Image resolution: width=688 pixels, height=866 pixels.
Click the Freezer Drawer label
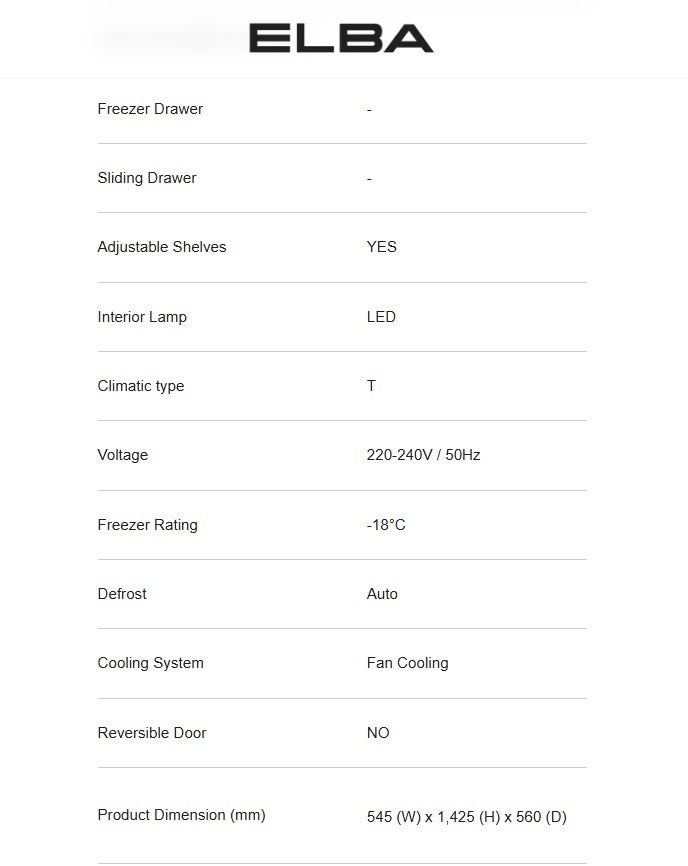150,109
